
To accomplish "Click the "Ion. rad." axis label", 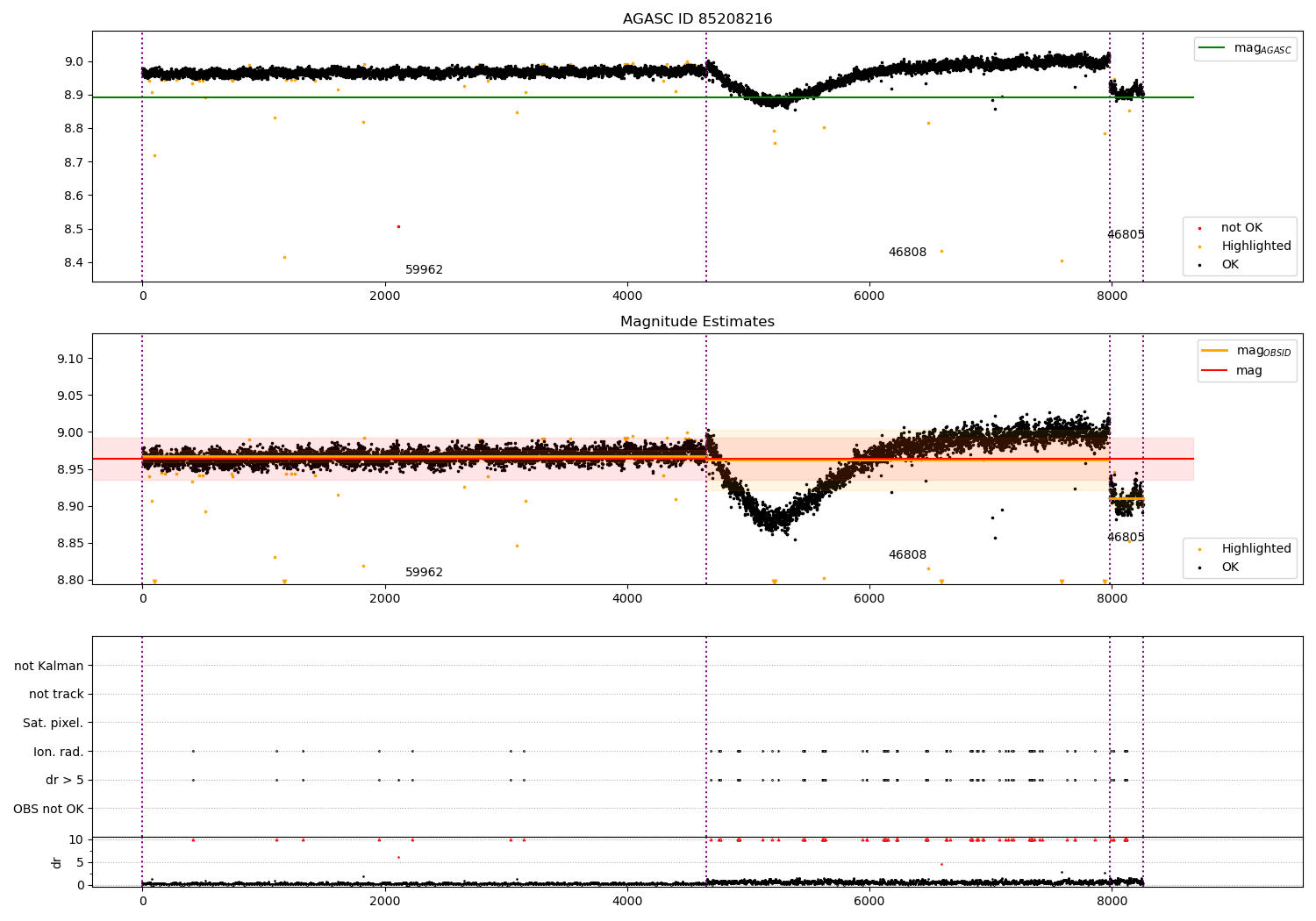I will pyautogui.click(x=59, y=752).
